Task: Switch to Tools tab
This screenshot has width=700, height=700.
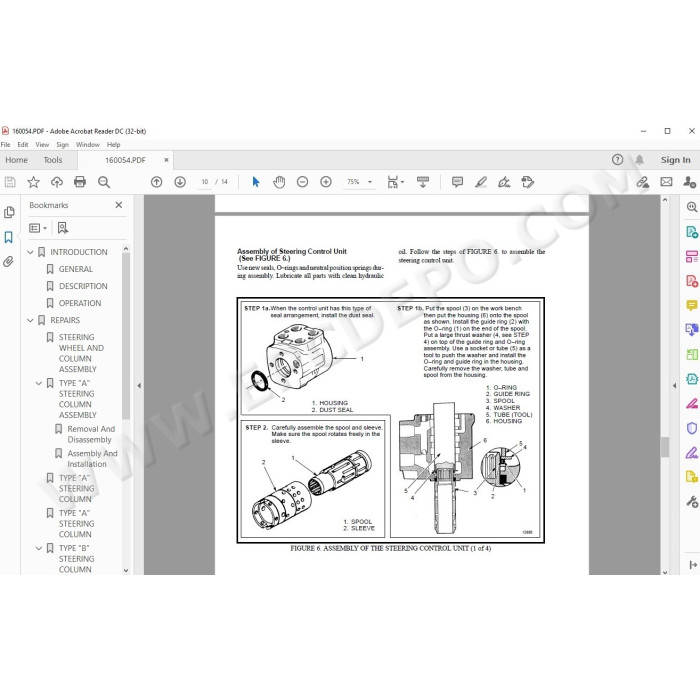Action: pos(53,160)
